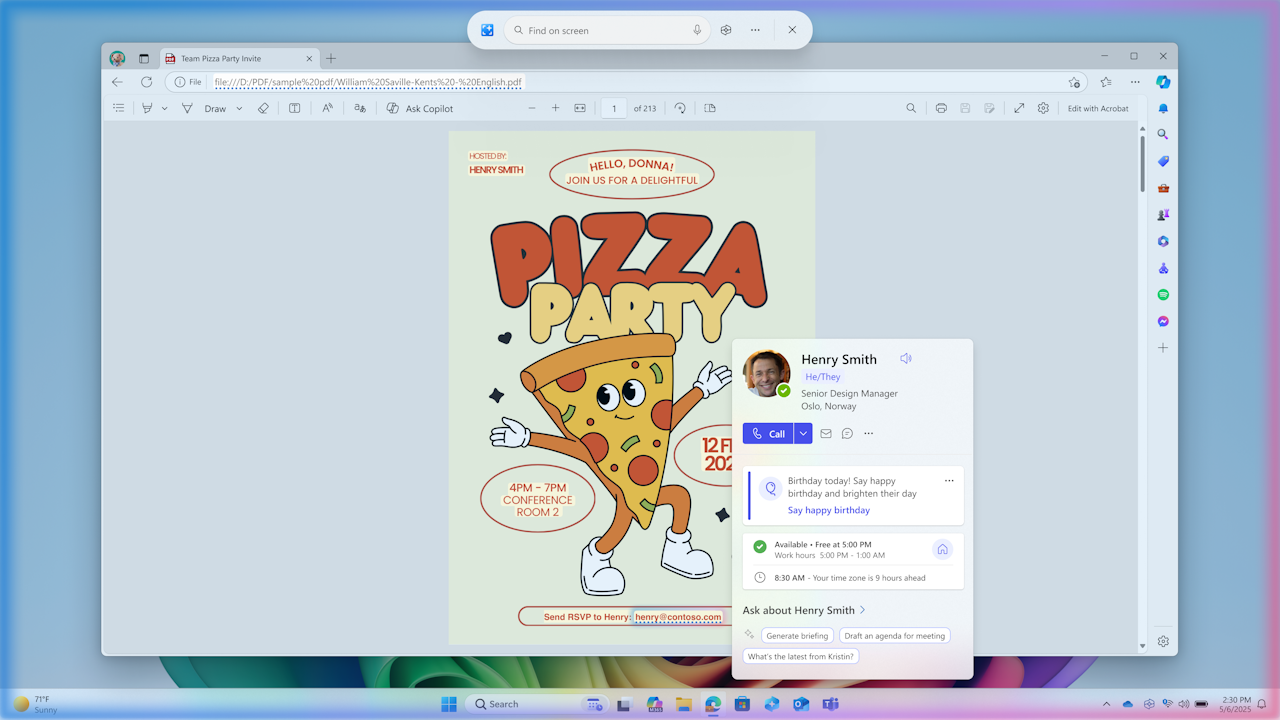Image resolution: width=1280 pixels, height=720 pixels.
Task: Select the Erase tool in the PDF toolbar
Action: tap(263, 108)
